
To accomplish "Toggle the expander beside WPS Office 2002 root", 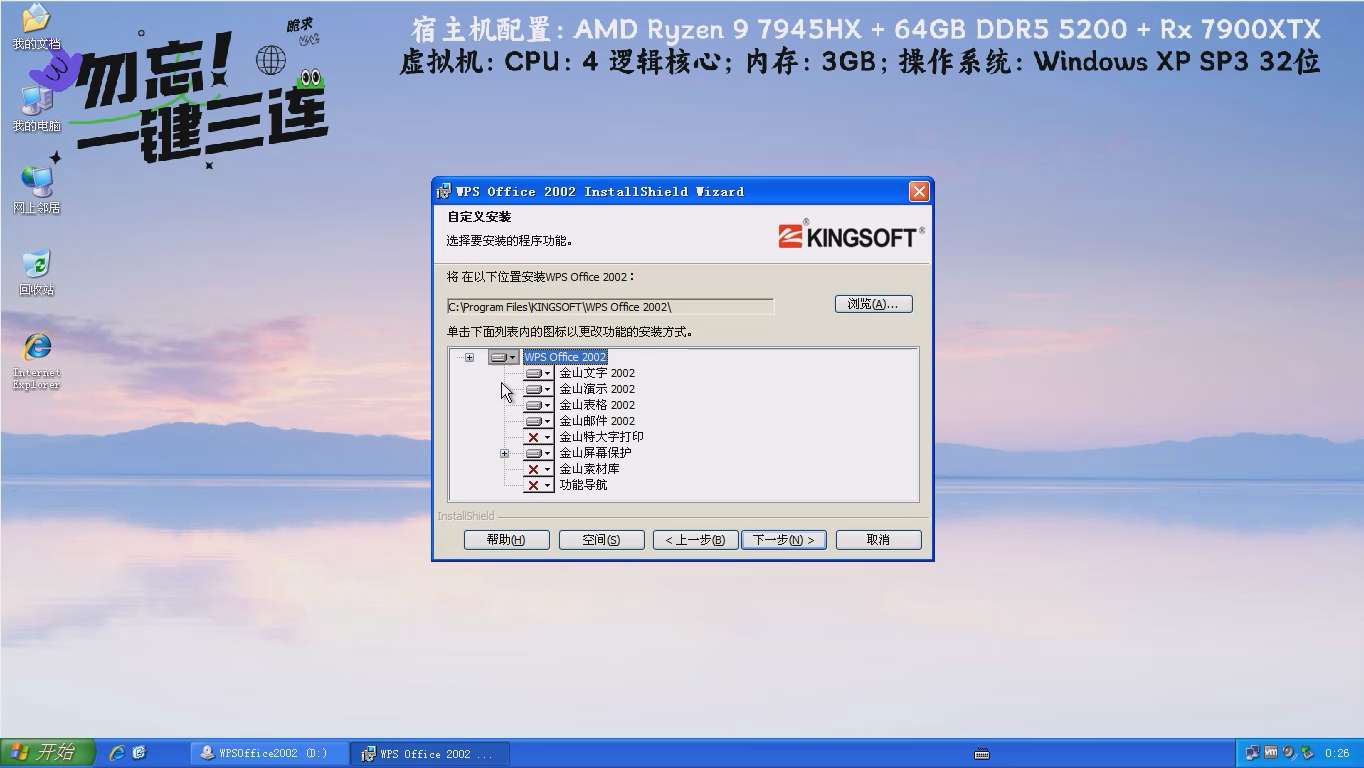I will (469, 357).
